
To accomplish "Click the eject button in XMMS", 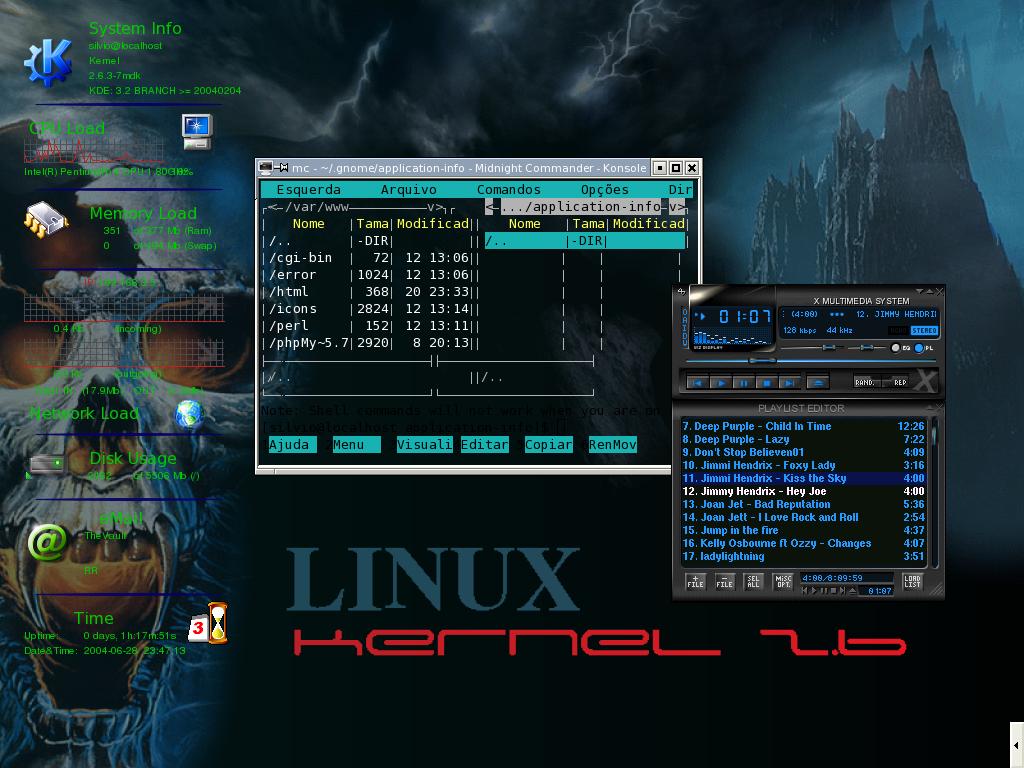I will tap(817, 383).
